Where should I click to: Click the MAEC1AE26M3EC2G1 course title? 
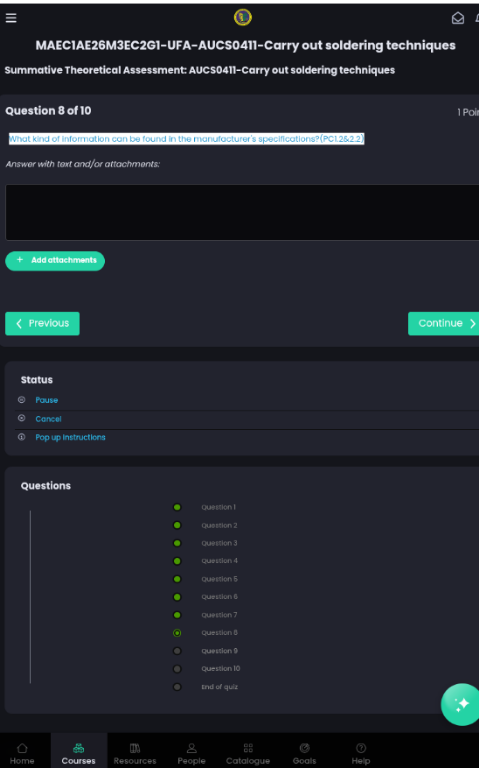tap(245, 46)
